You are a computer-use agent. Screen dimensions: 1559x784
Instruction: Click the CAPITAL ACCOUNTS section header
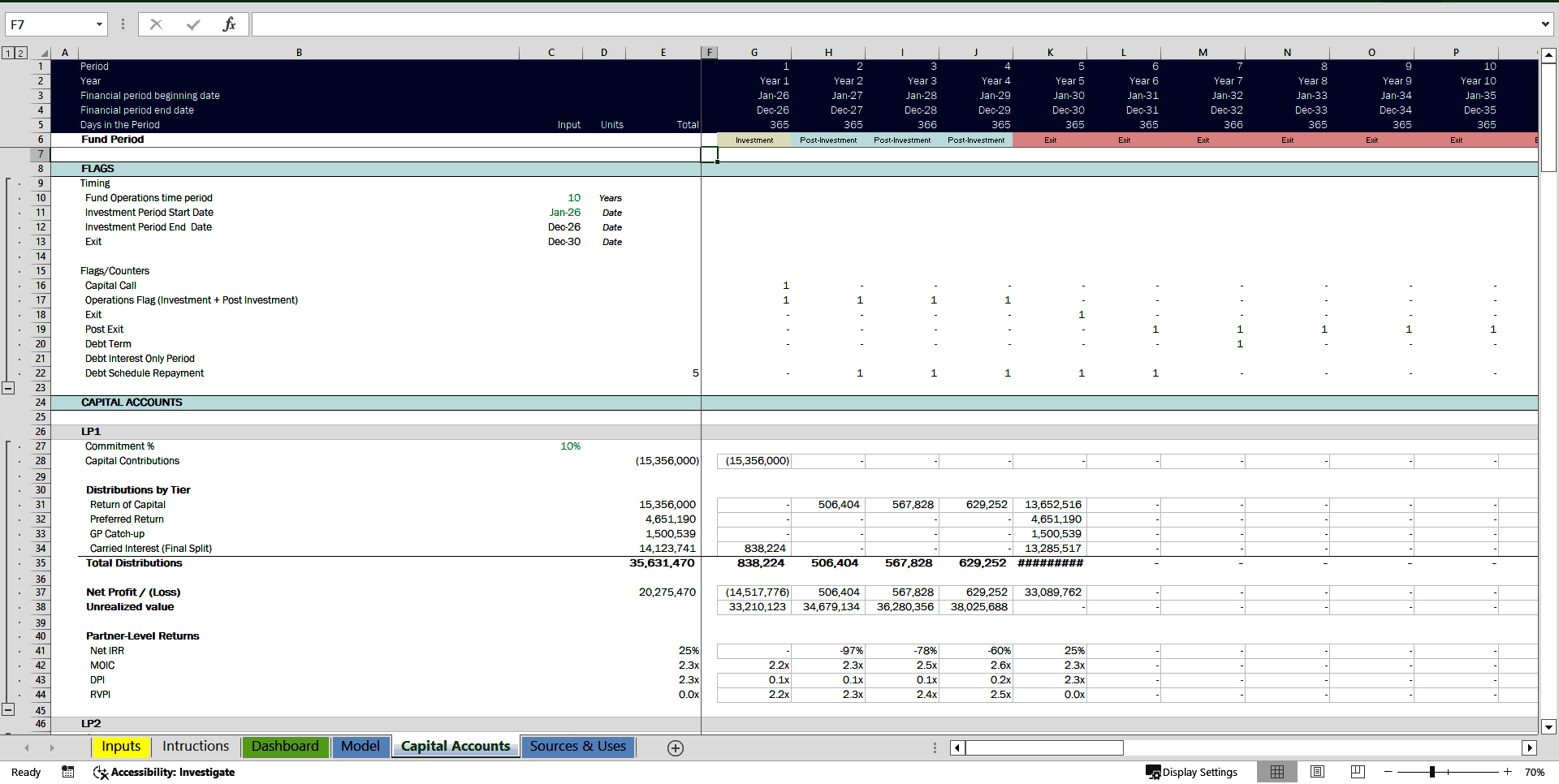pyautogui.click(x=132, y=403)
